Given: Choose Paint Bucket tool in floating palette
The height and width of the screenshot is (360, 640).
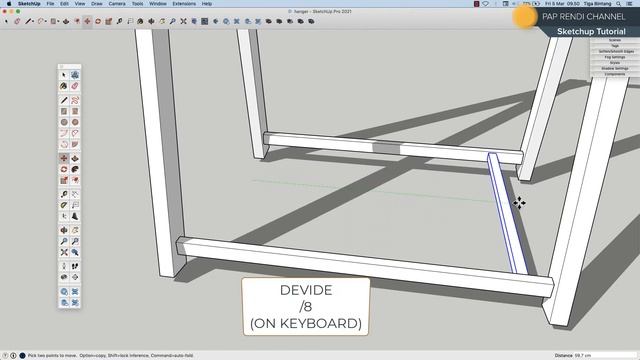Looking at the screenshot, I should pyautogui.click(x=64, y=86).
